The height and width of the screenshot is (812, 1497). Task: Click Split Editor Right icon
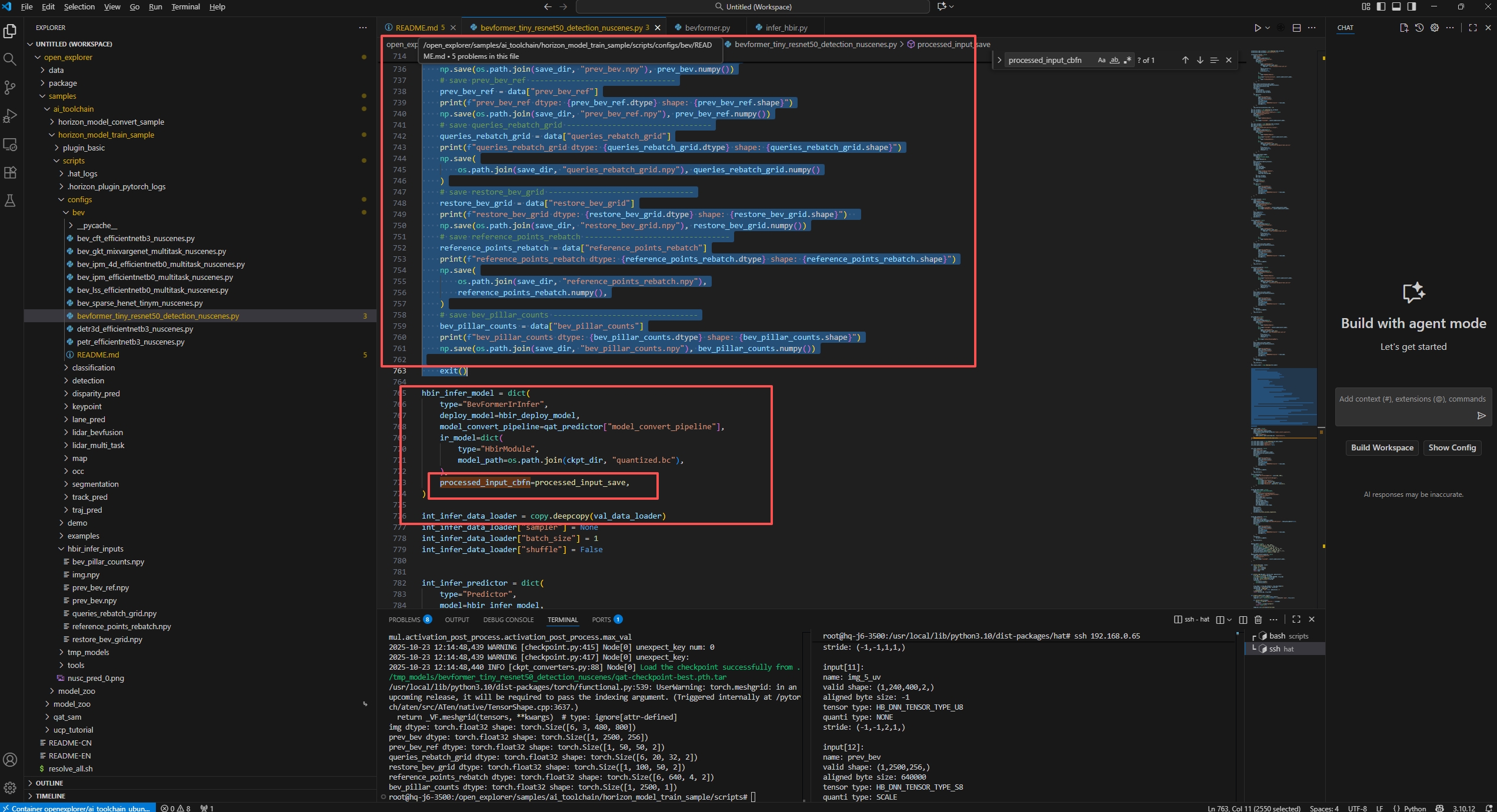click(1296, 28)
